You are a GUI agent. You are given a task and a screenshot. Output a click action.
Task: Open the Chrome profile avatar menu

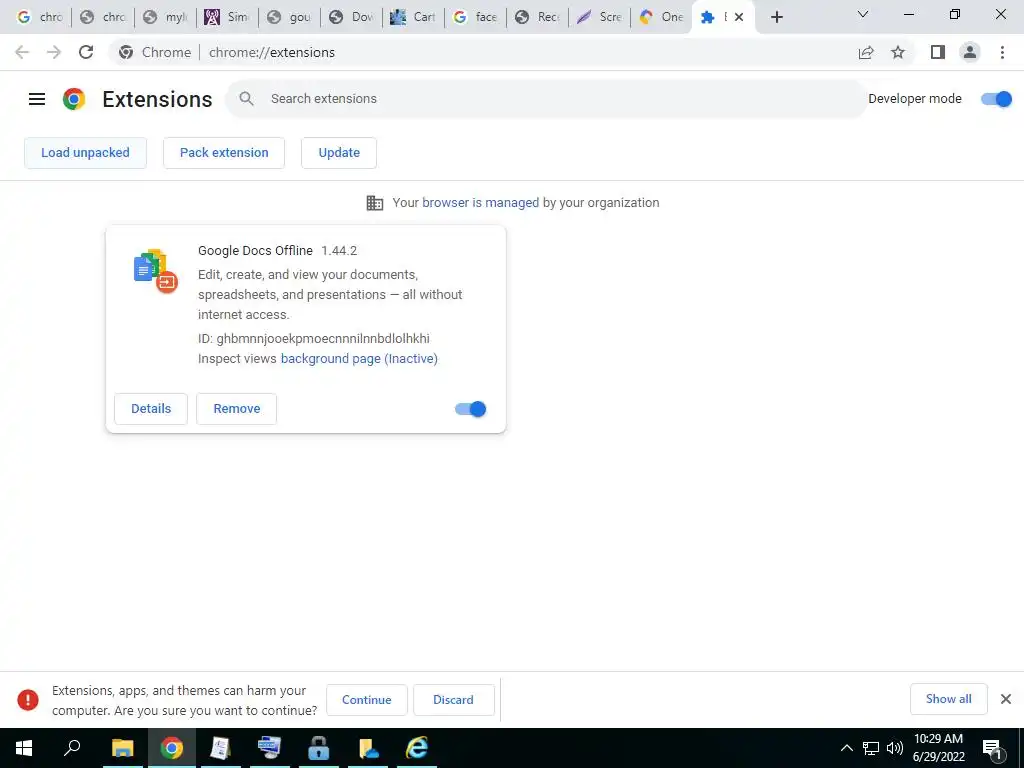[x=970, y=52]
